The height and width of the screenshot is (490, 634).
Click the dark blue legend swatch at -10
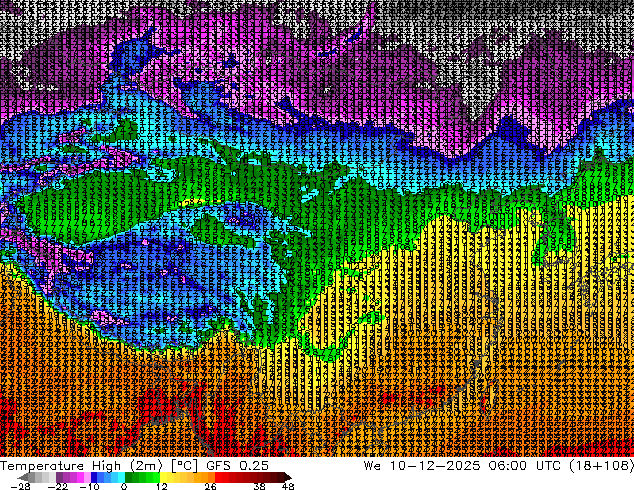pos(94,477)
